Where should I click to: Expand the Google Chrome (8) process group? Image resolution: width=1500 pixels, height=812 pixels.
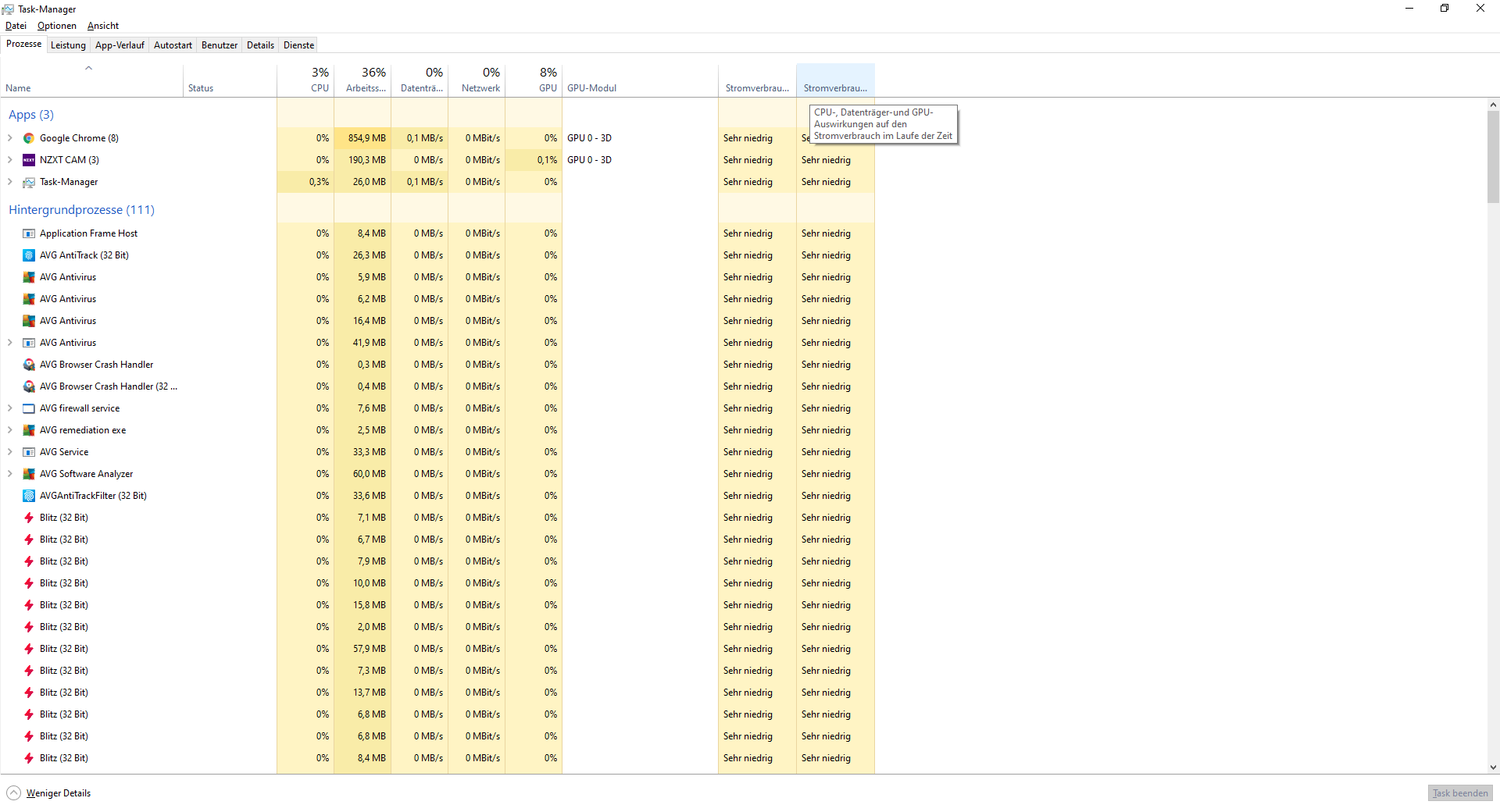point(9,138)
